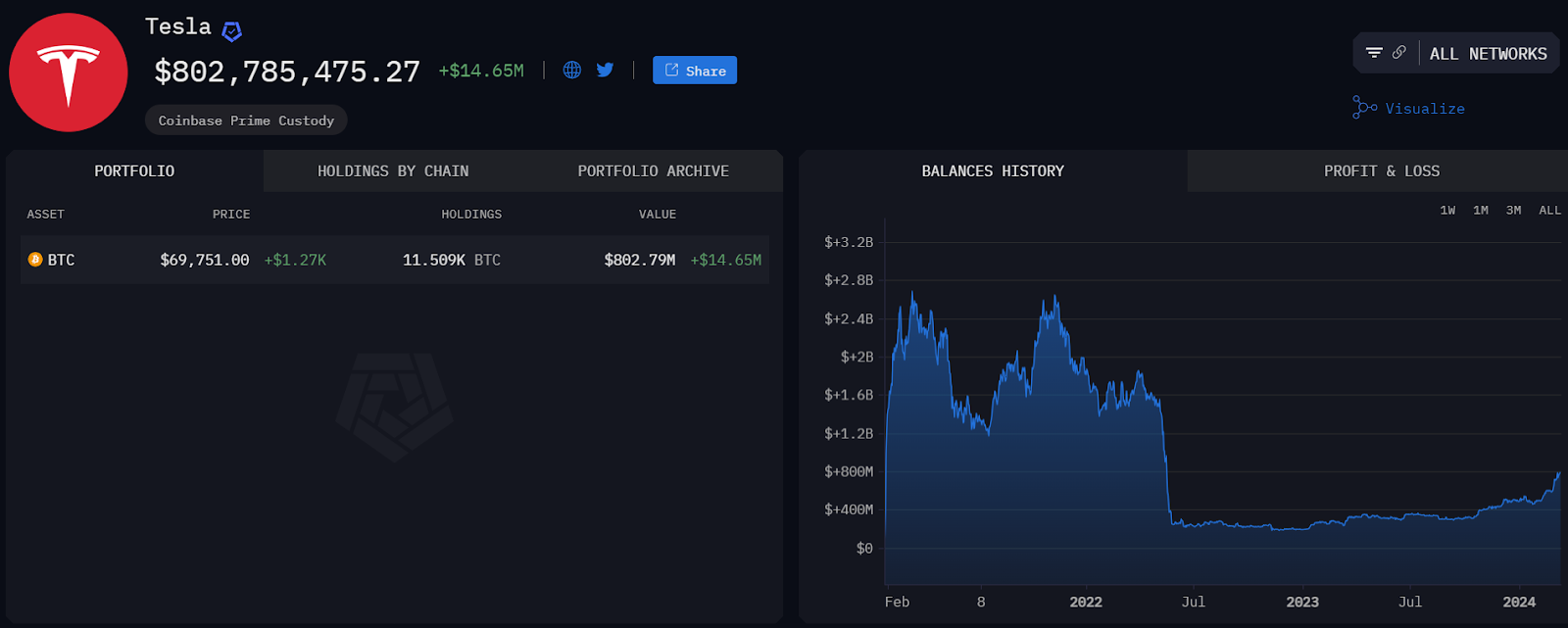Click the $802,785,475.27 total balance

pos(287,72)
